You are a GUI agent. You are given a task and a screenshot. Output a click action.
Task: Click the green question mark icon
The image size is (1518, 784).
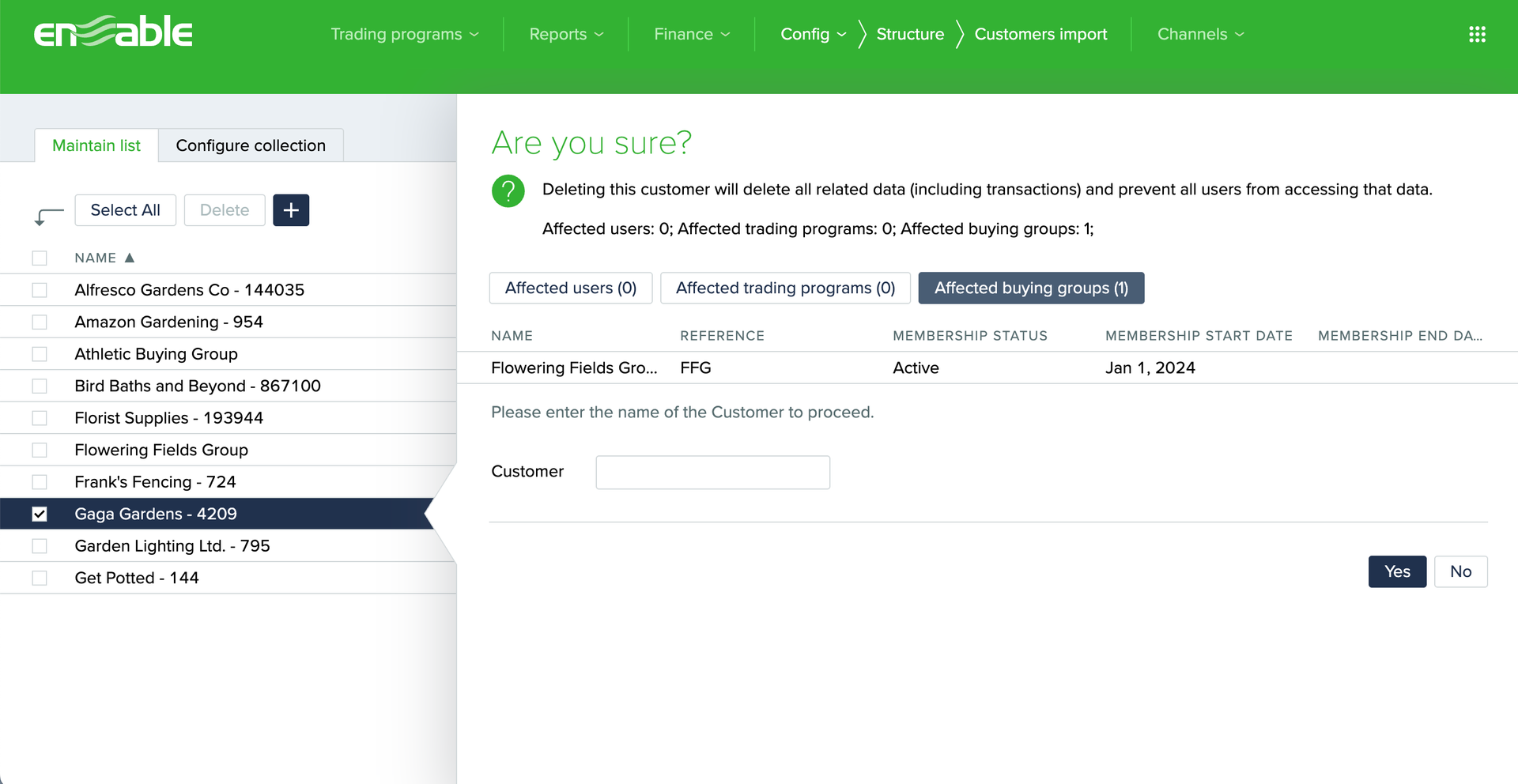[508, 190]
